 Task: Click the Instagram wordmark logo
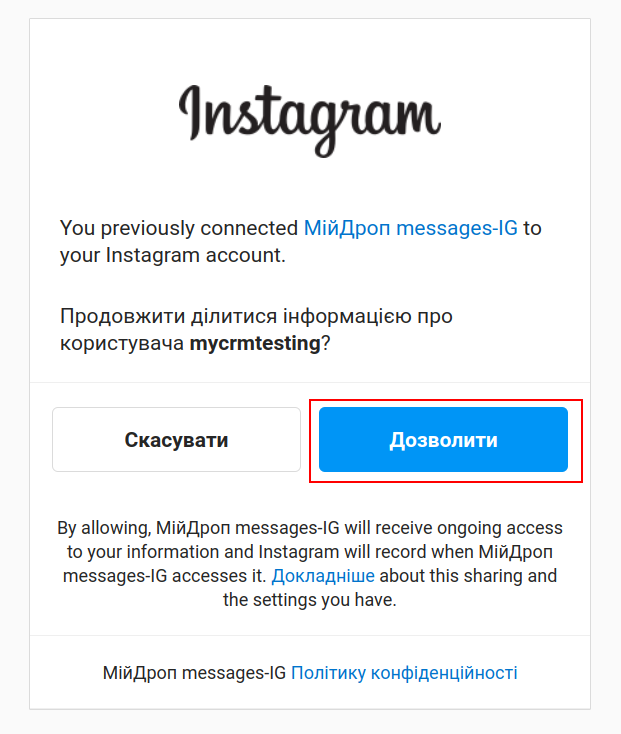tap(310, 121)
